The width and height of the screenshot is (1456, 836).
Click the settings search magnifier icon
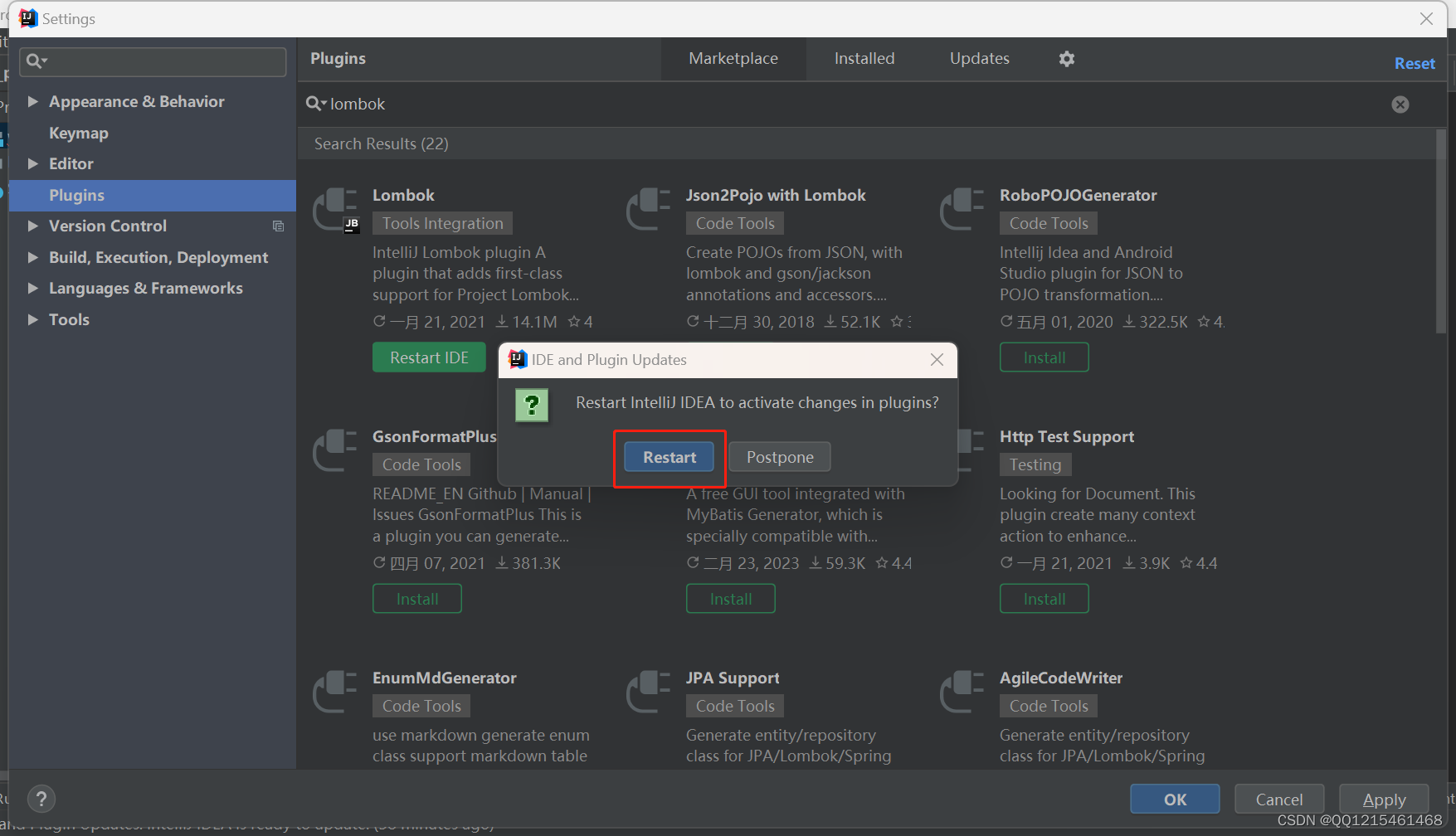point(37,61)
